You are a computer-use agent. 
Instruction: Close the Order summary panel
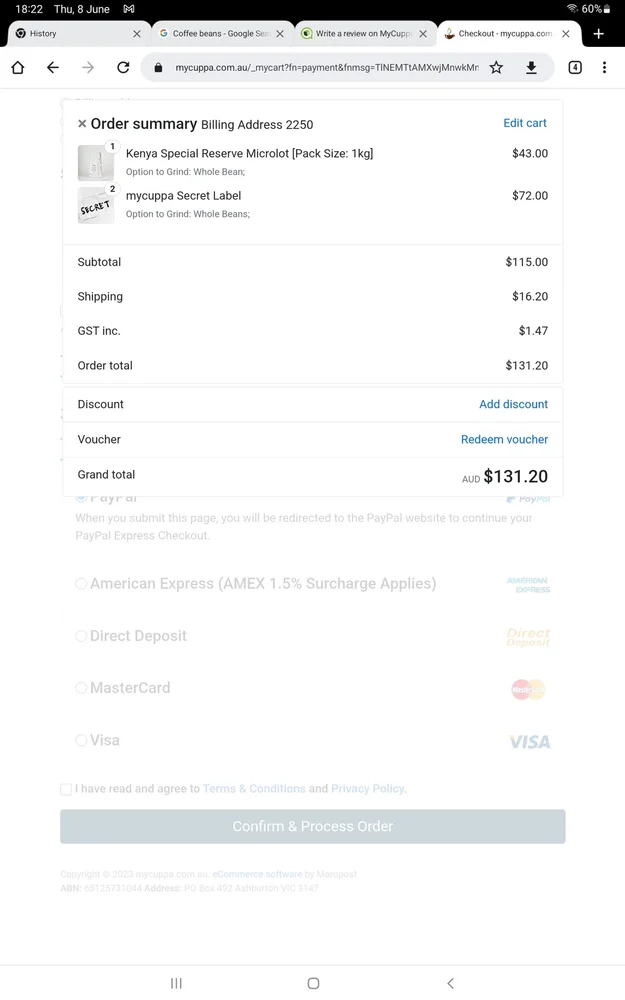click(x=82, y=124)
